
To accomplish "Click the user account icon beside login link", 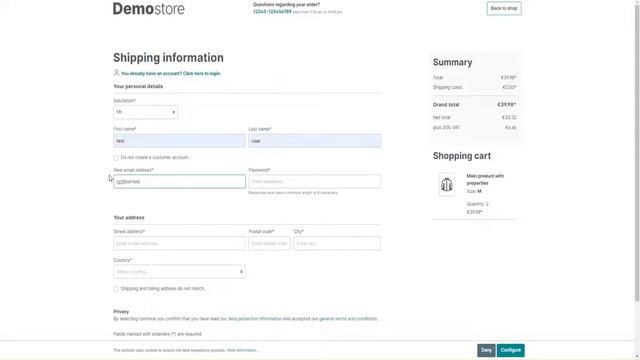I will tap(116, 73).
